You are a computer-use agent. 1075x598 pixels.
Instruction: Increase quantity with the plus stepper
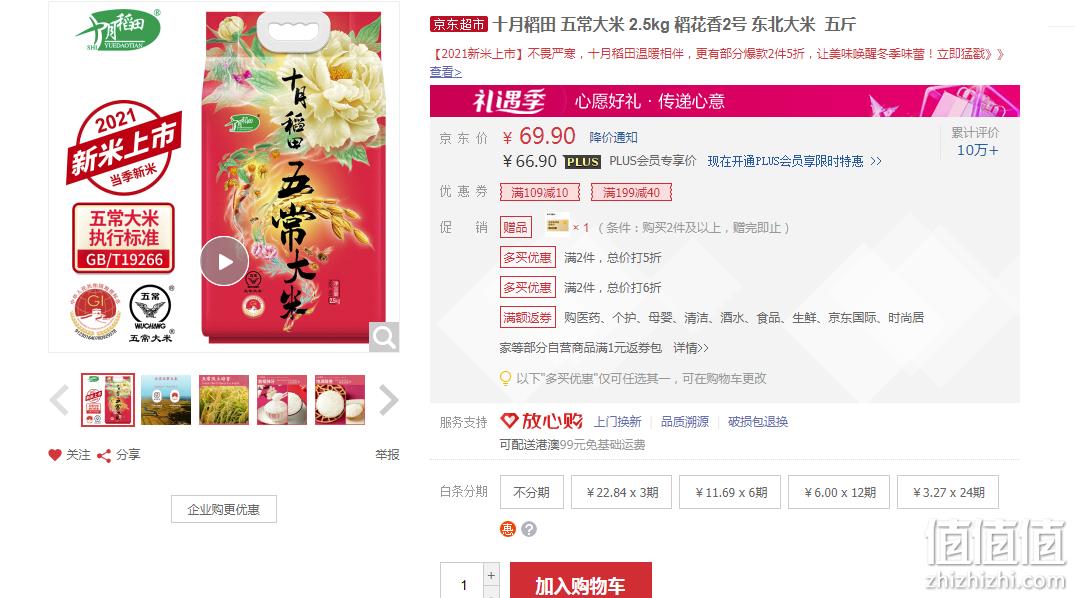[491, 575]
